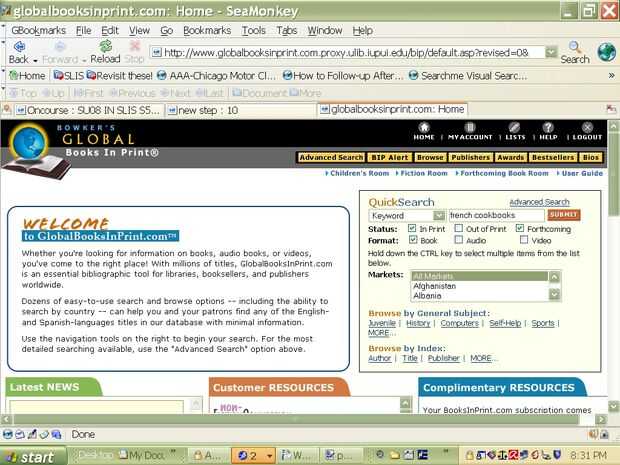Open the URL bar history dropdown arrow
The height and width of the screenshot is (465, 620).
click(x=551, y=52)
